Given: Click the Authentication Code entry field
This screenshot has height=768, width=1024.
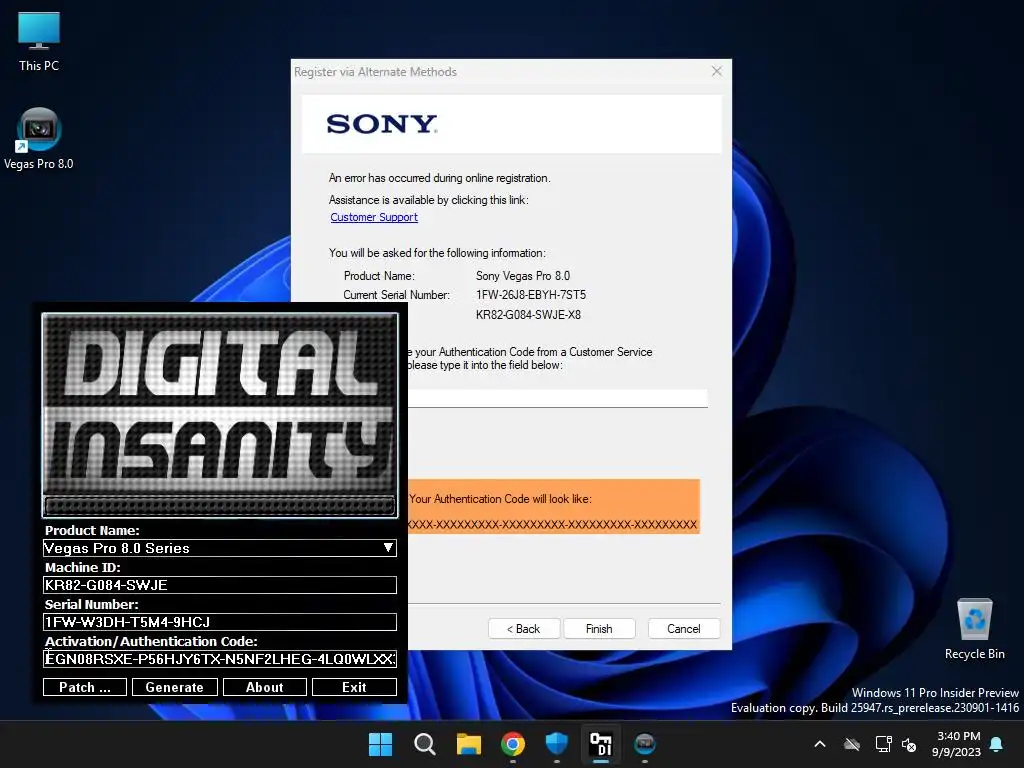Looking at the screenshot, I should (x=557, y=398).
